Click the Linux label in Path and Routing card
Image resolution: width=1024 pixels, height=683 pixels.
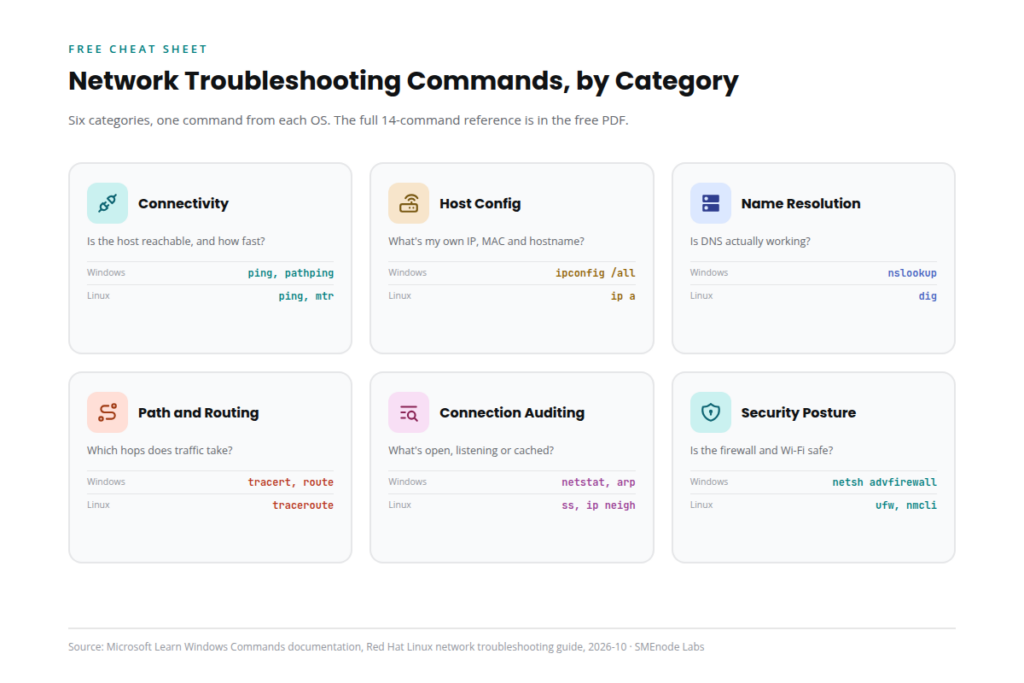point(98,504)
